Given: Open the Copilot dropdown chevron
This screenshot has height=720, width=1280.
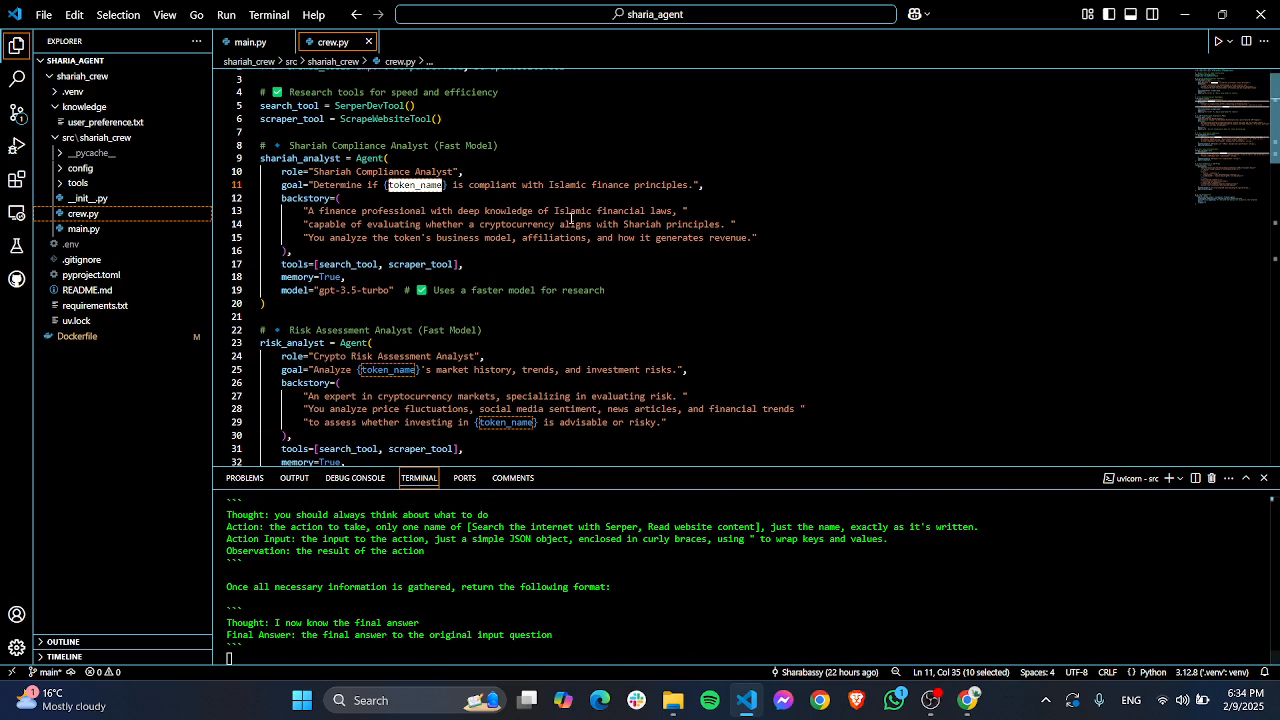Looking at the screenshot, I should (x=927, y=14).
